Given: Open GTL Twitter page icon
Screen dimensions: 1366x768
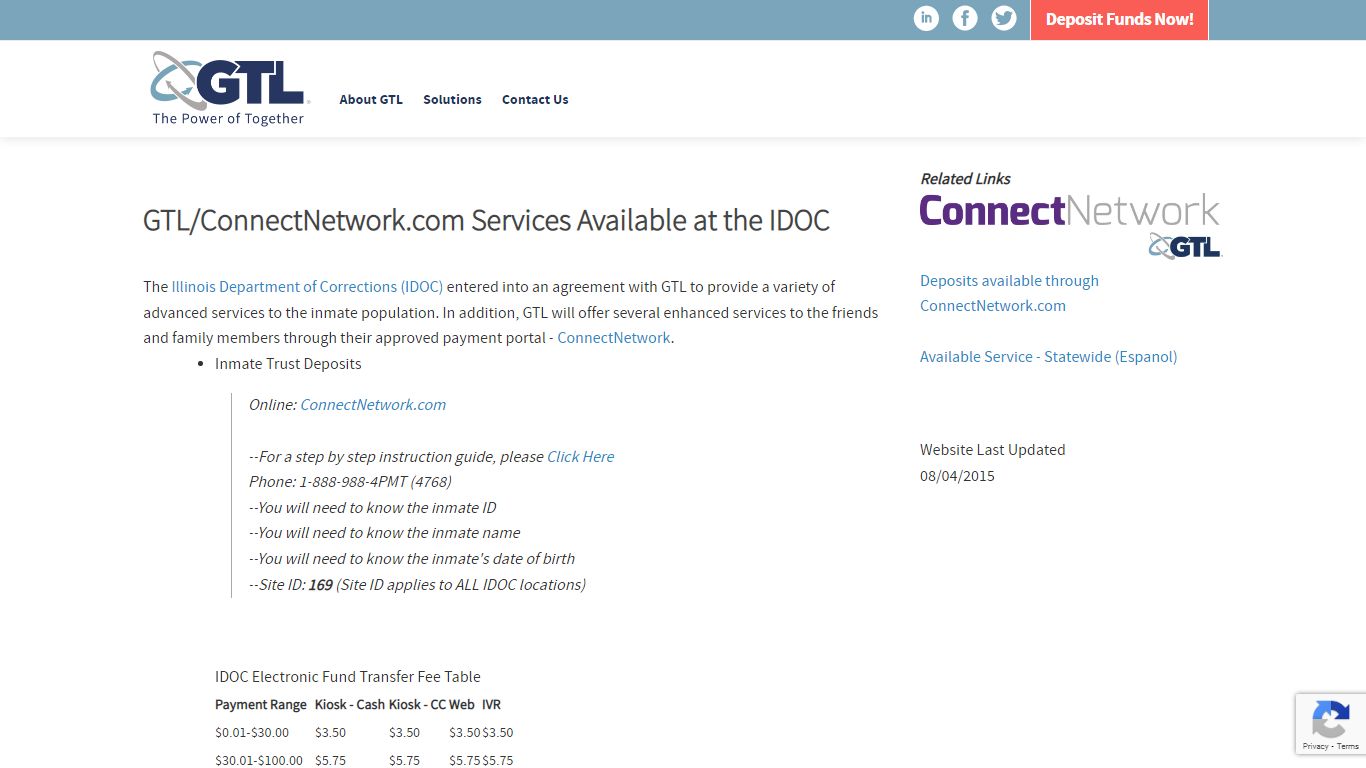Looking at the screenshot, I should tap(1004, 18).
